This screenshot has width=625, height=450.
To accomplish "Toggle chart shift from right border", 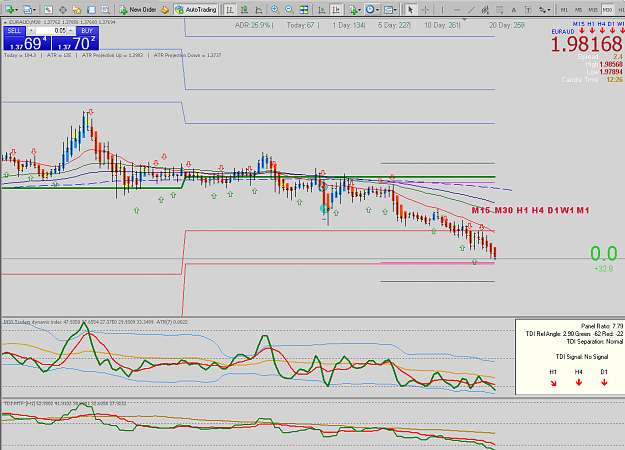I will (x=336, y=10).
